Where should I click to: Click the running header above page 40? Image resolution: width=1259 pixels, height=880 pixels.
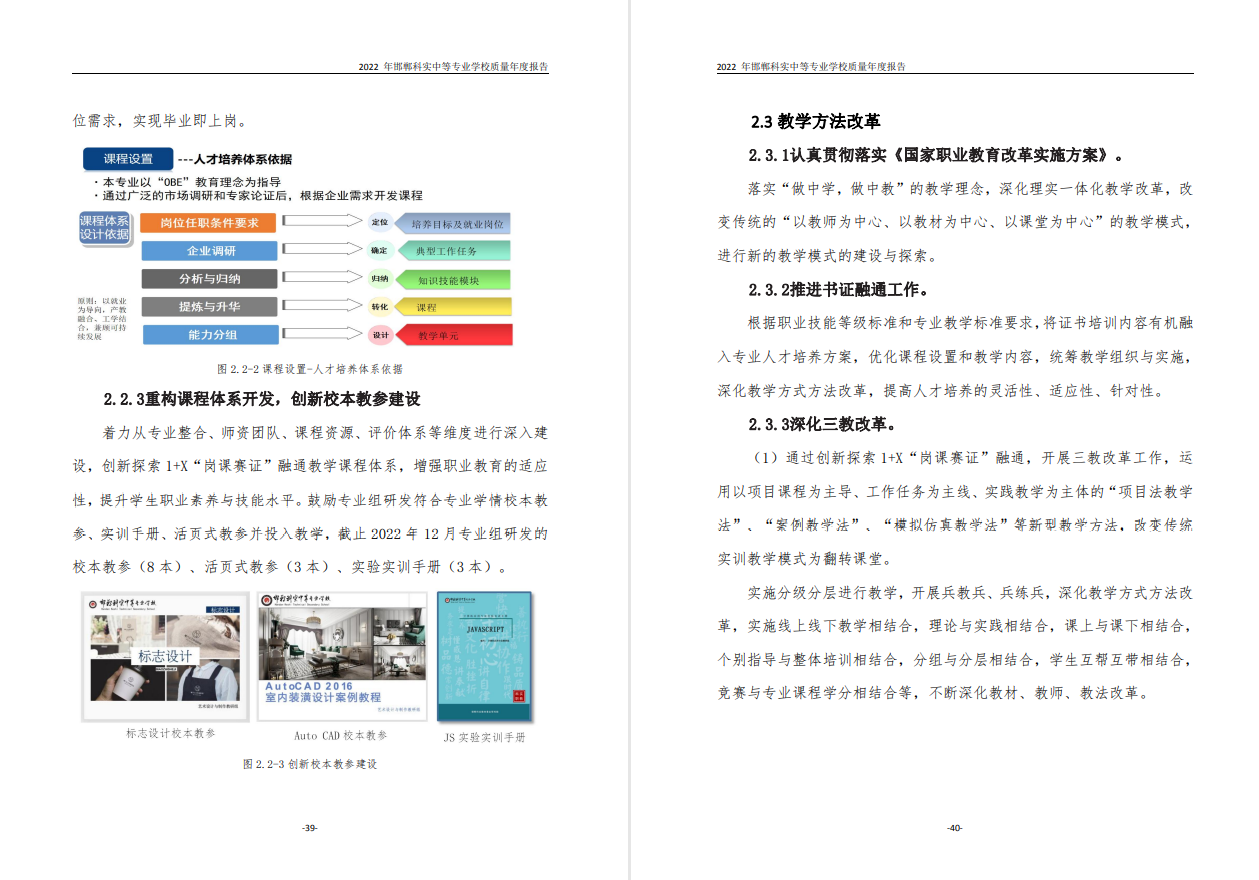click(811, 67)
